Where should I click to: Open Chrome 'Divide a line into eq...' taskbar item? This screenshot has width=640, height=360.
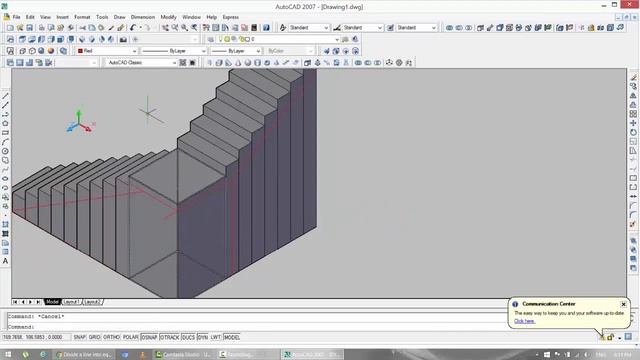[x=84, y=354]
